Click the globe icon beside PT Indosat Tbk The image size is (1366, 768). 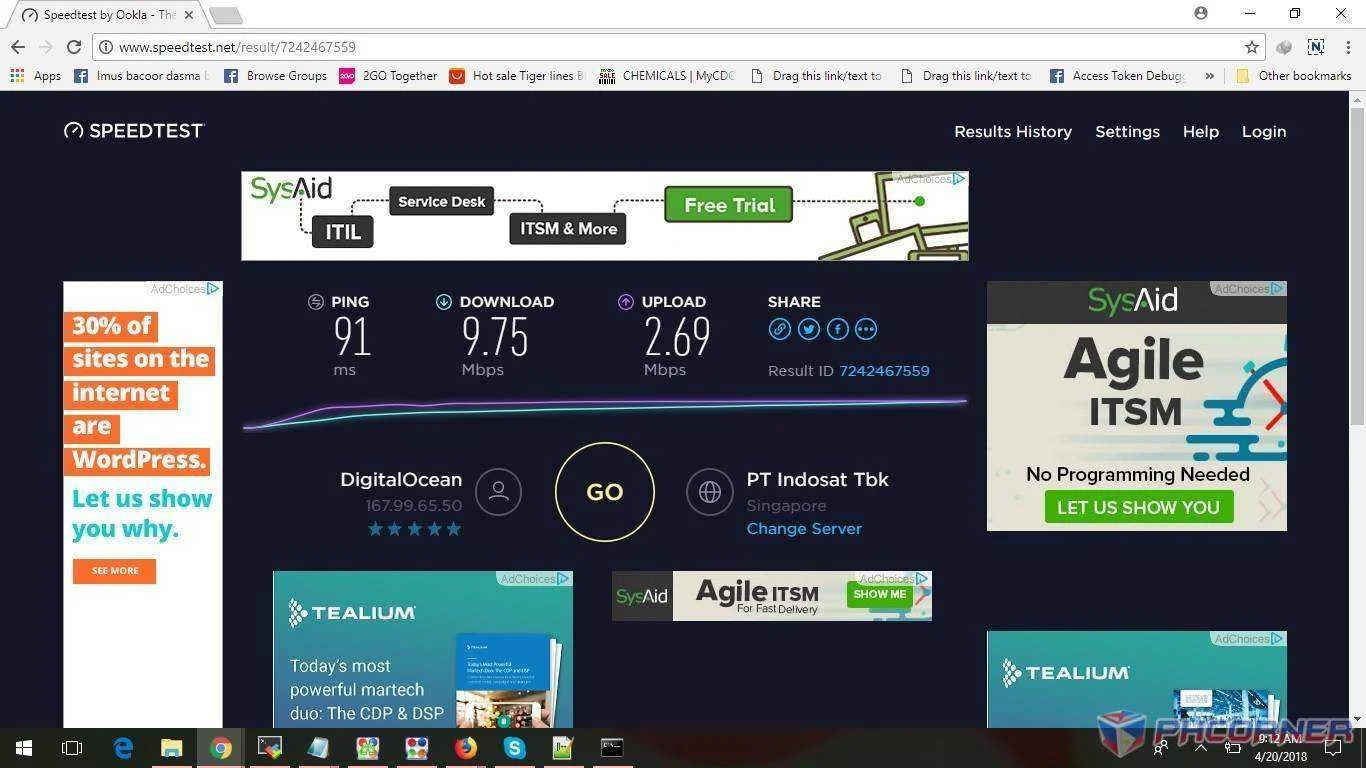710,492
